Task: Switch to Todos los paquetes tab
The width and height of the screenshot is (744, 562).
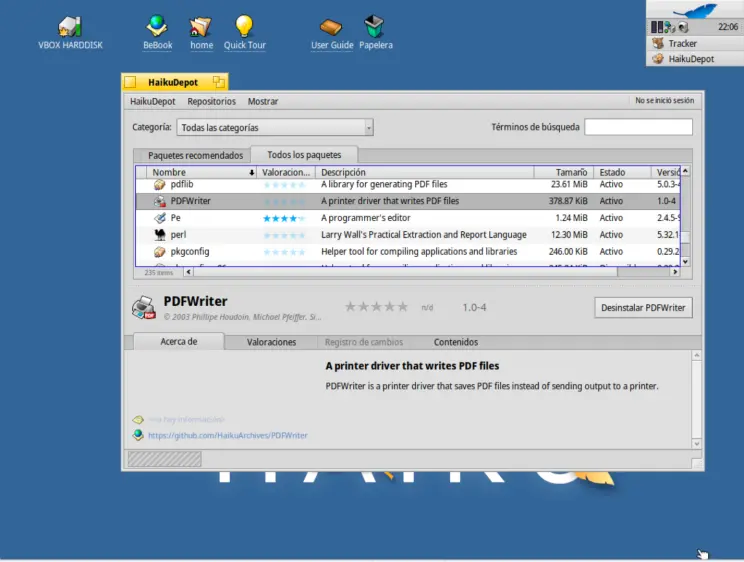Action: (304, 155)
